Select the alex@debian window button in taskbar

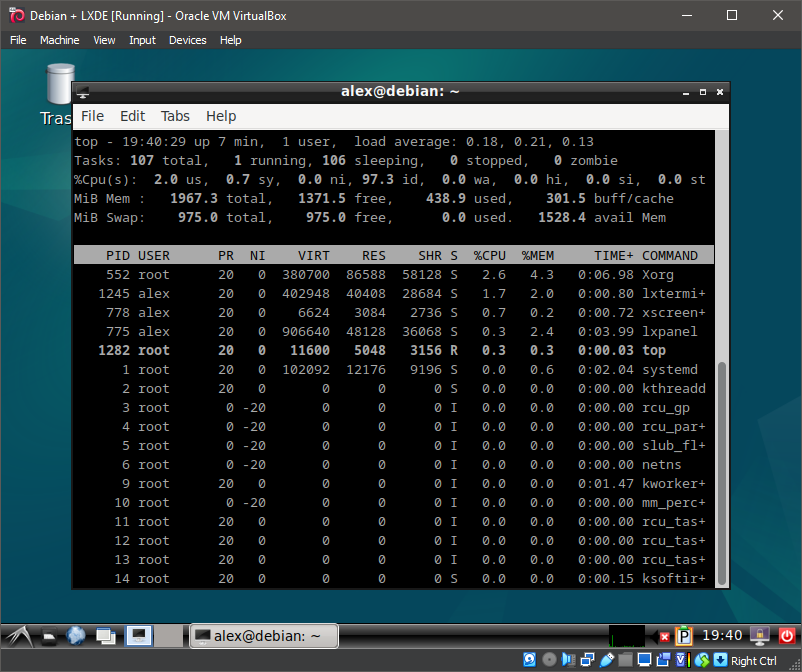pyautogui.click(x=263, y=635)
